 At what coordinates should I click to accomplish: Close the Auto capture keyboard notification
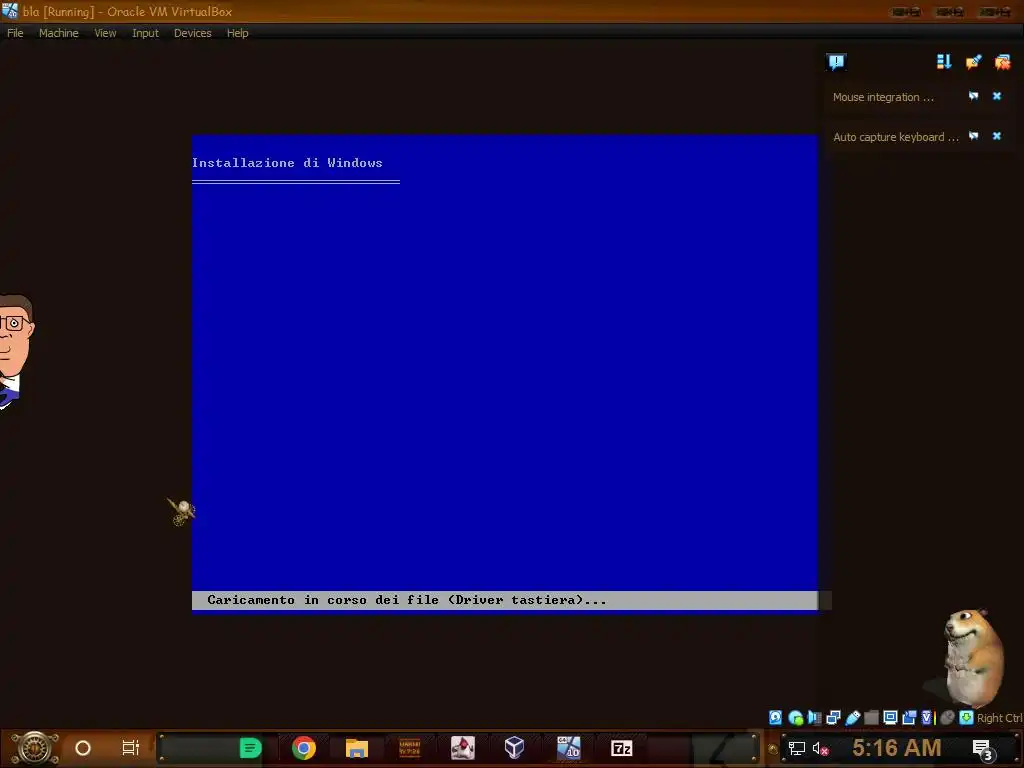click(997, 136)
